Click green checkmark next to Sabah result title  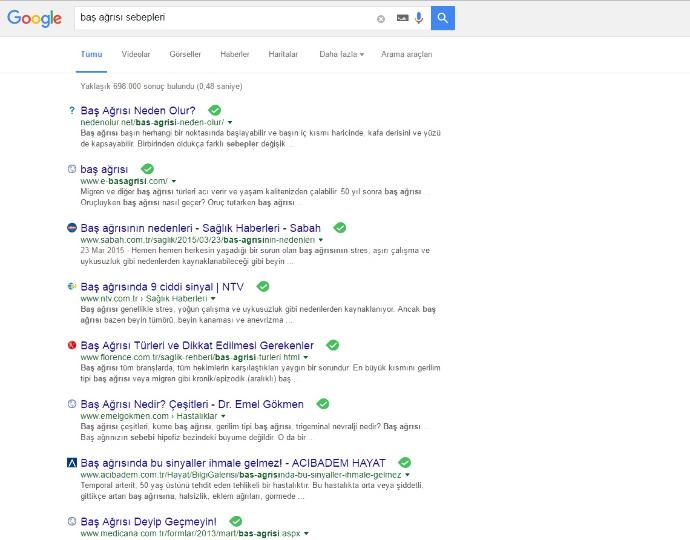(x=340, y=228)
